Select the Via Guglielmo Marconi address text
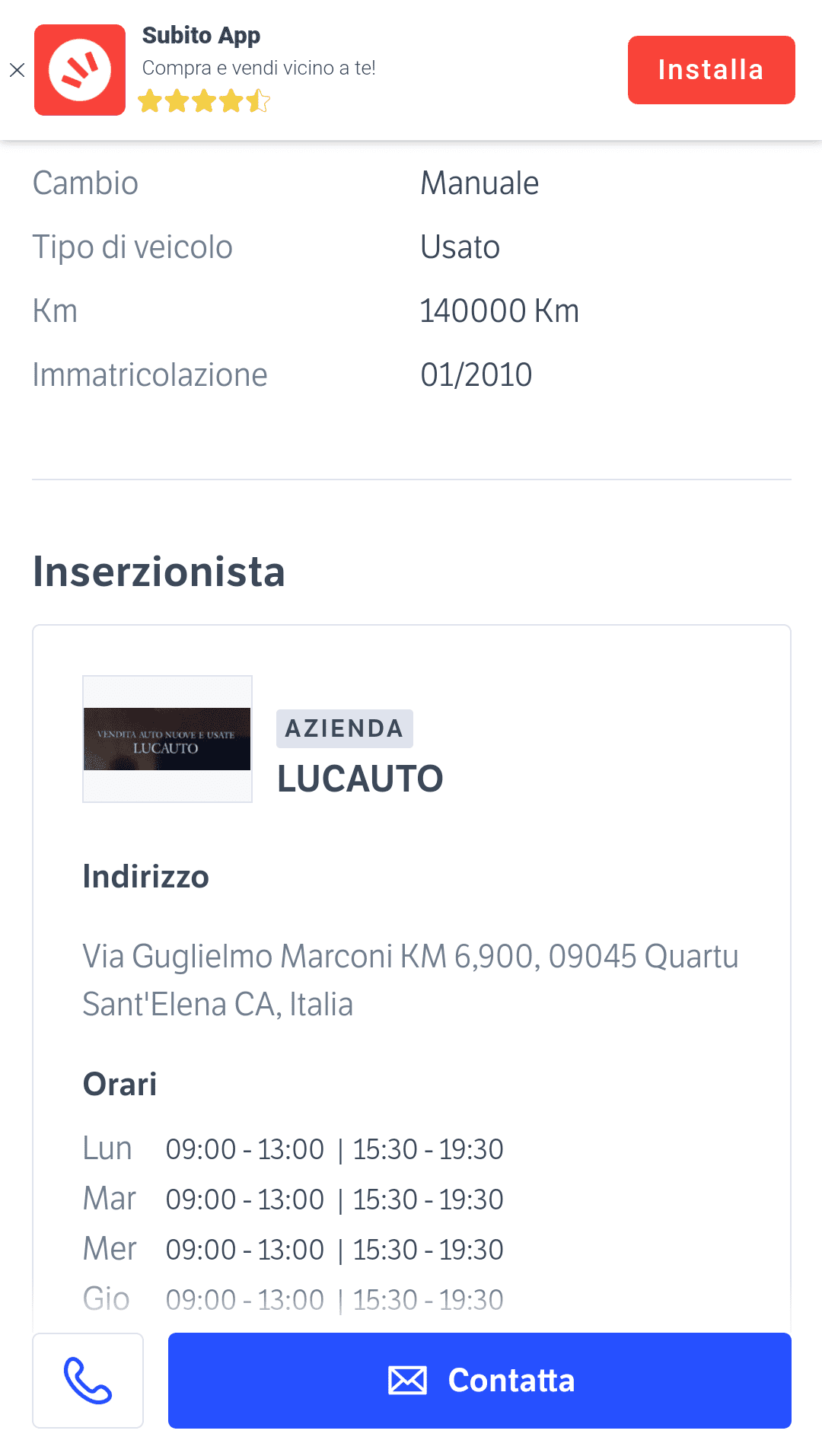This screenshot has height=1456, width=822. [411, 980]
